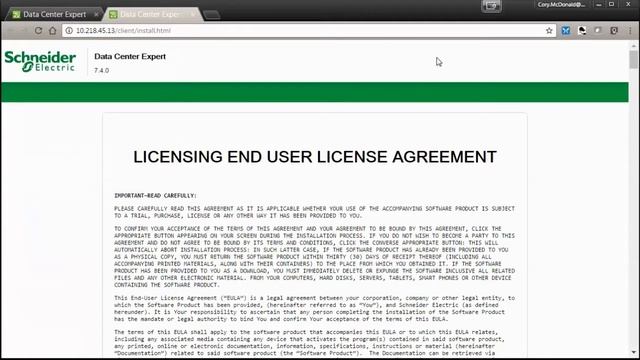Click the Licensing End User License Agreement title
Viewport: 640px width, 360px height.
point(315,157)
